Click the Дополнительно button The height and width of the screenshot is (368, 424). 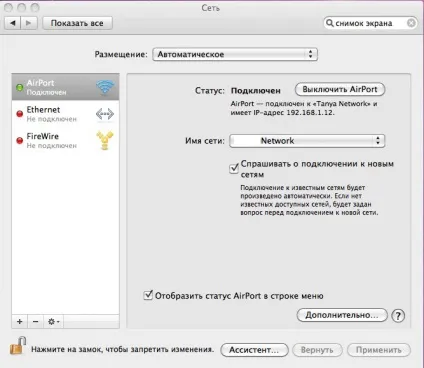coord(342,315)
